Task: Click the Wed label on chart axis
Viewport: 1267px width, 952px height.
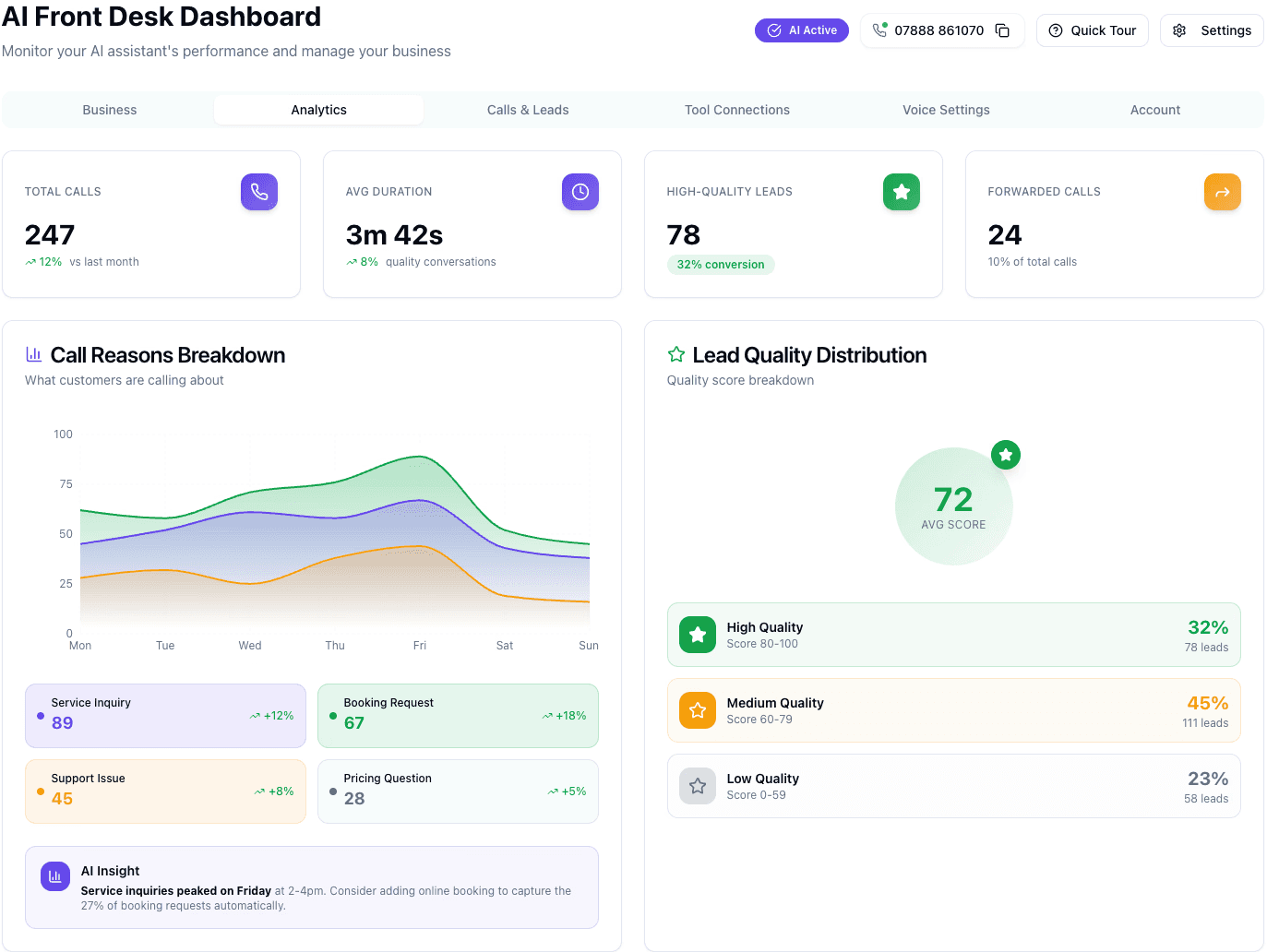Action: pos(250,646)
